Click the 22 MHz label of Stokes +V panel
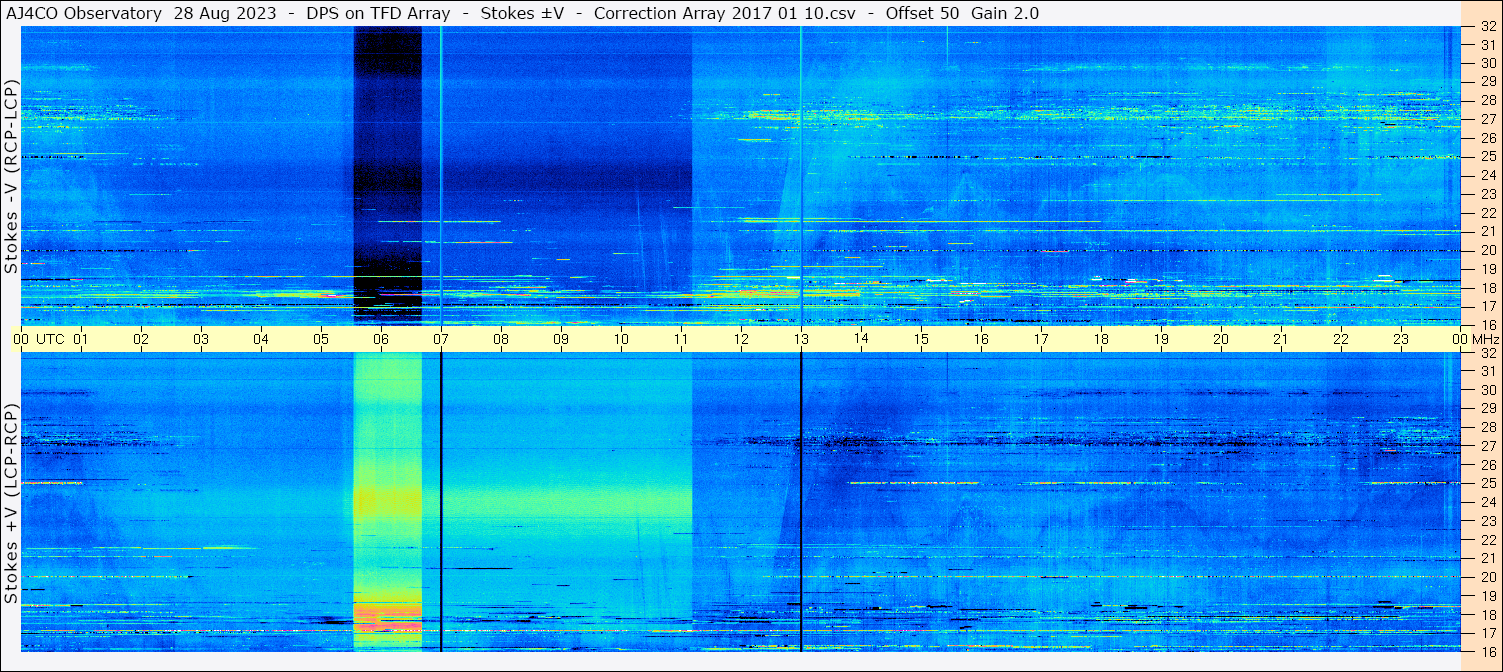The width and height of the screenshot is (1503, 672). pyautogui.click(x=1487, y=540)
